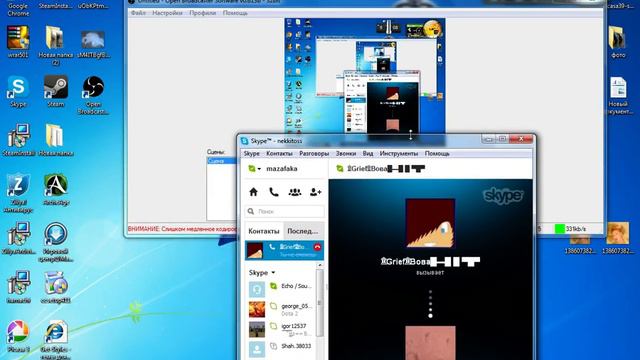This screenshot has height=360, width=640.
Task: Open the SteamInstall desktop icon
Action: (x=18, y=140)
